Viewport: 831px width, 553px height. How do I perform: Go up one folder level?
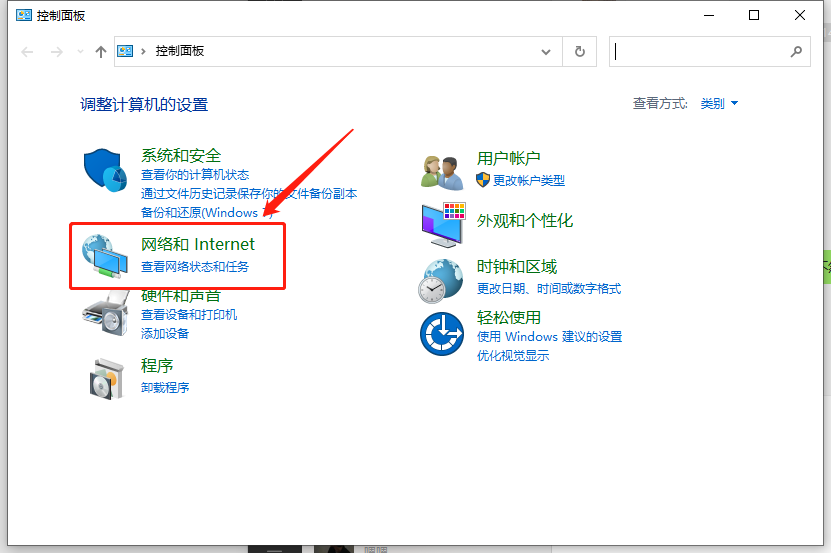click(x=101, y=51)
